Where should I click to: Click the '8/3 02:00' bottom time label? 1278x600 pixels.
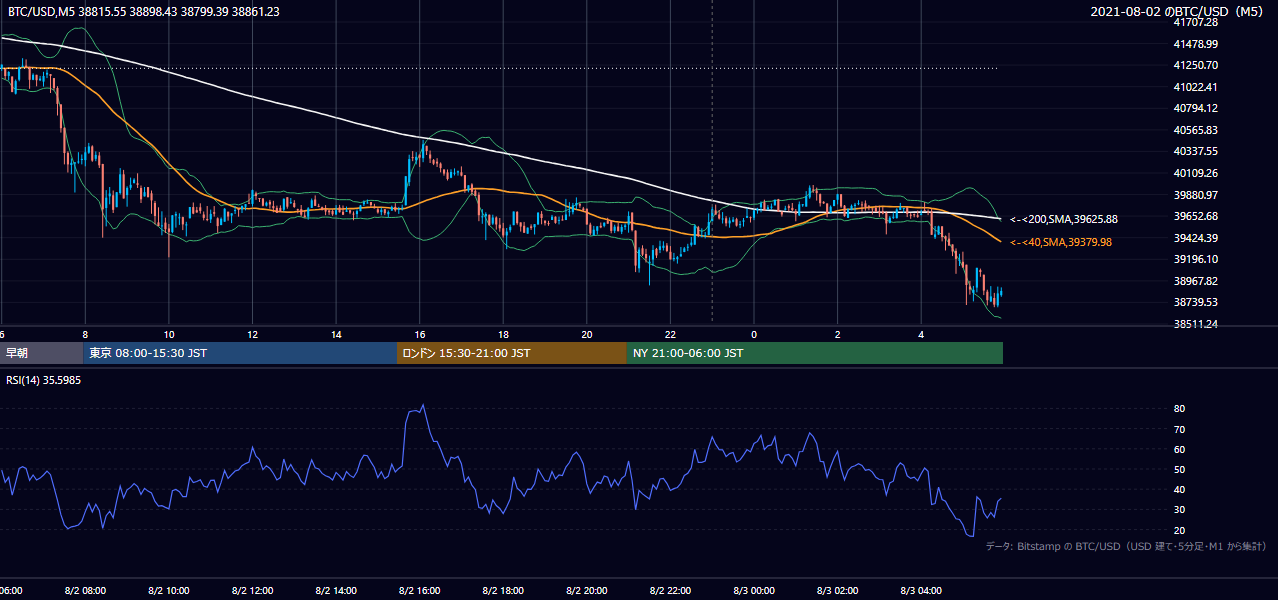click(837, 591)
